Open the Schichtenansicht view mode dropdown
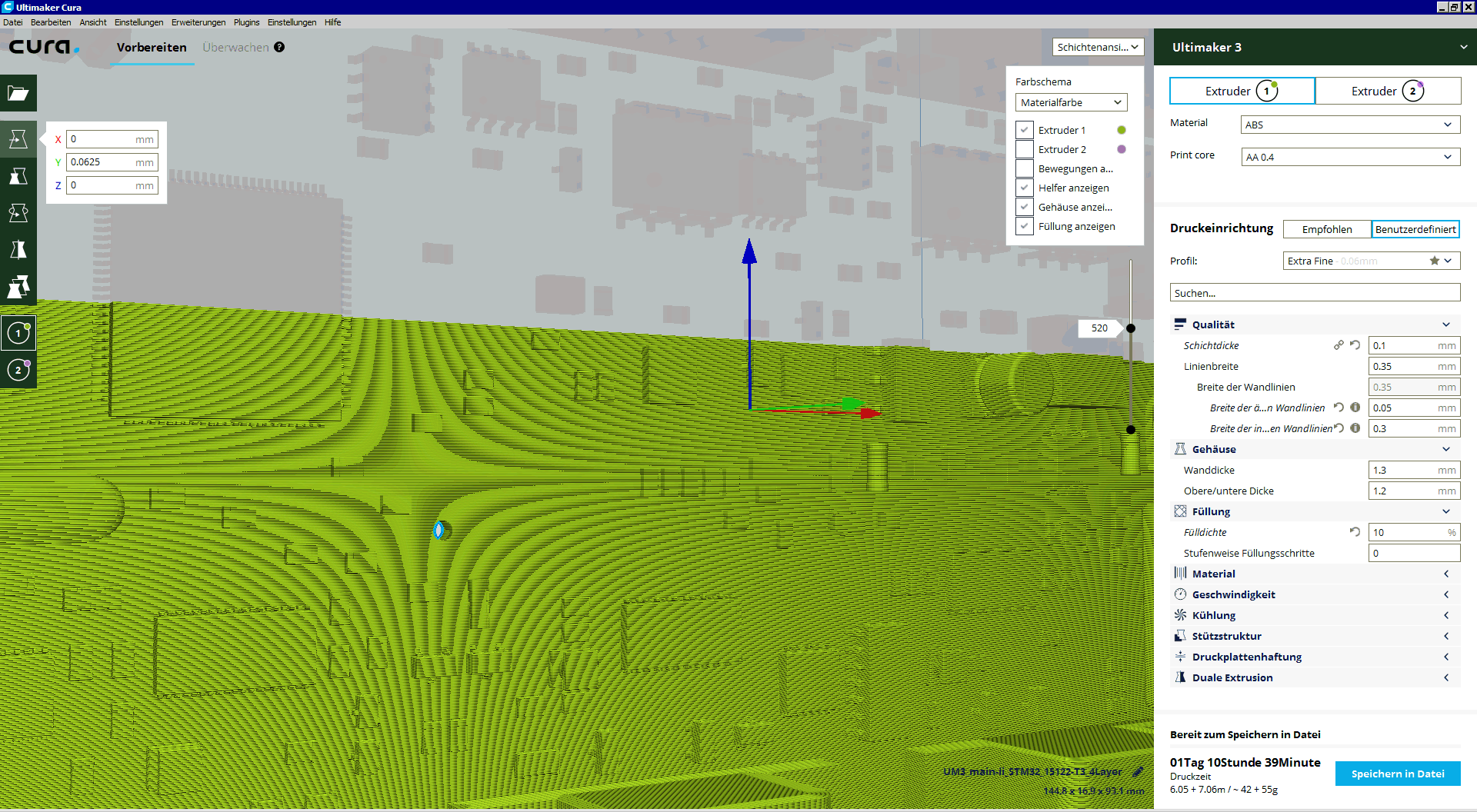The image size is (1477, 812). click(x=1098, y=47)
